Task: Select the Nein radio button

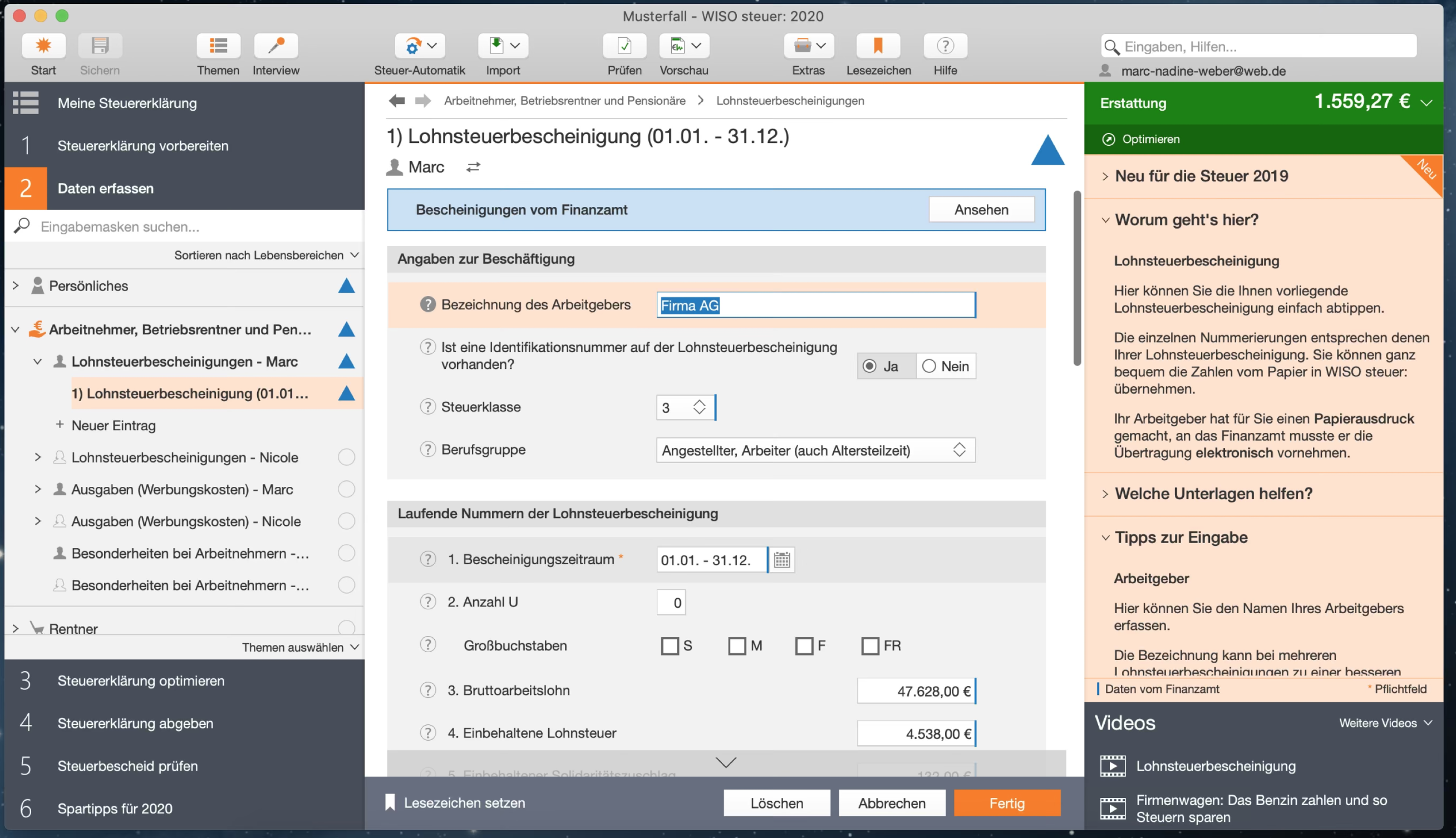Action: point(929,366)
